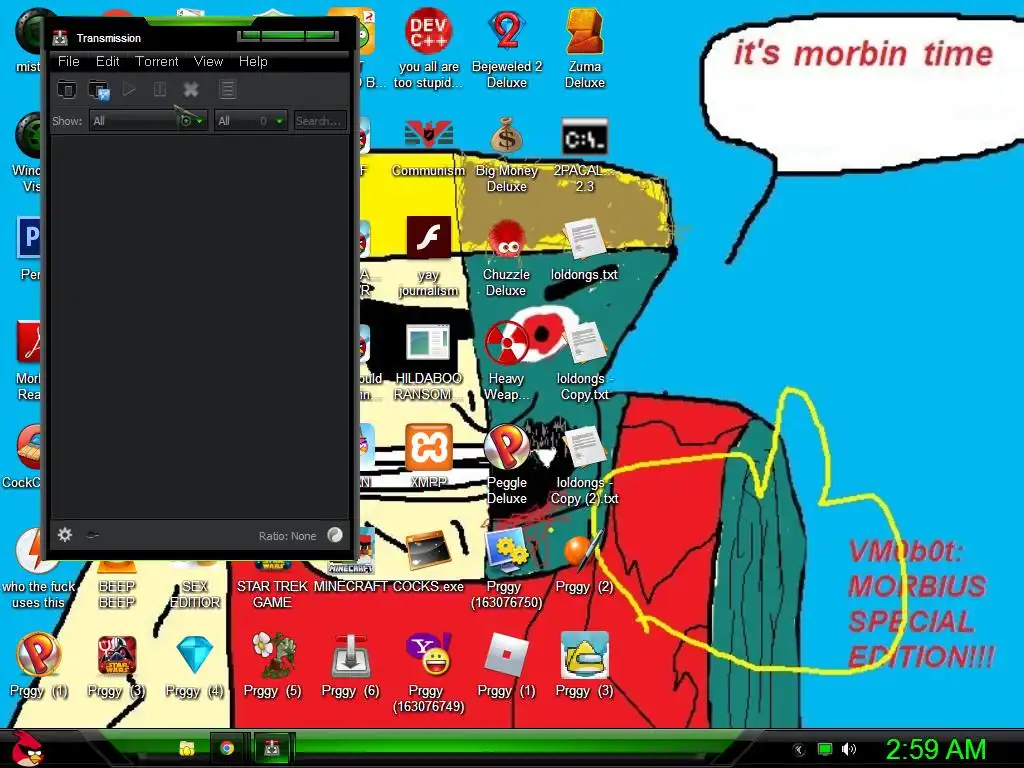This screenshot has width=1024, height=768.
Task: Start torrent with the play icon
Action: pyautogui.click(x=129, y=89)
